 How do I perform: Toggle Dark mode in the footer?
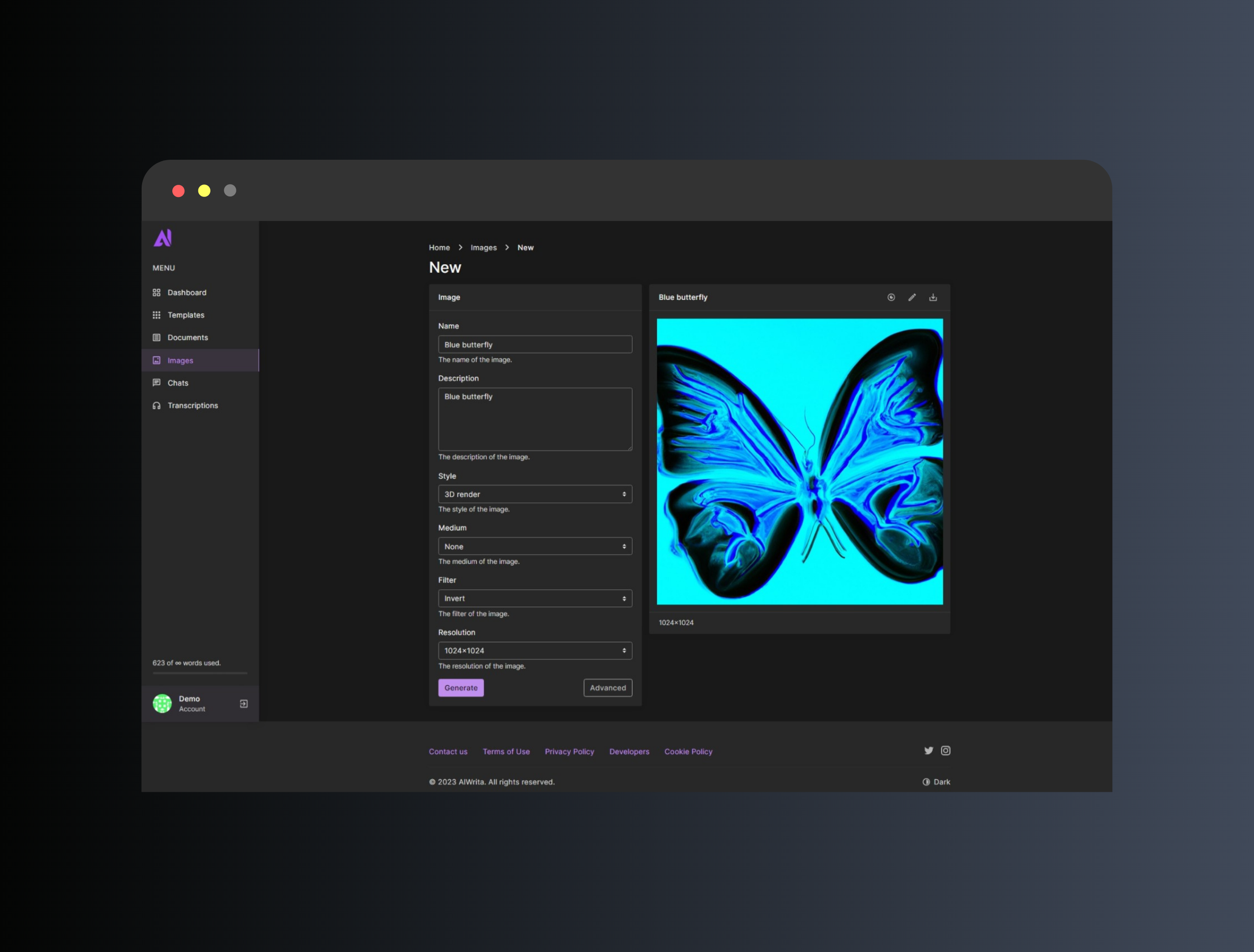tap(936, 781)
